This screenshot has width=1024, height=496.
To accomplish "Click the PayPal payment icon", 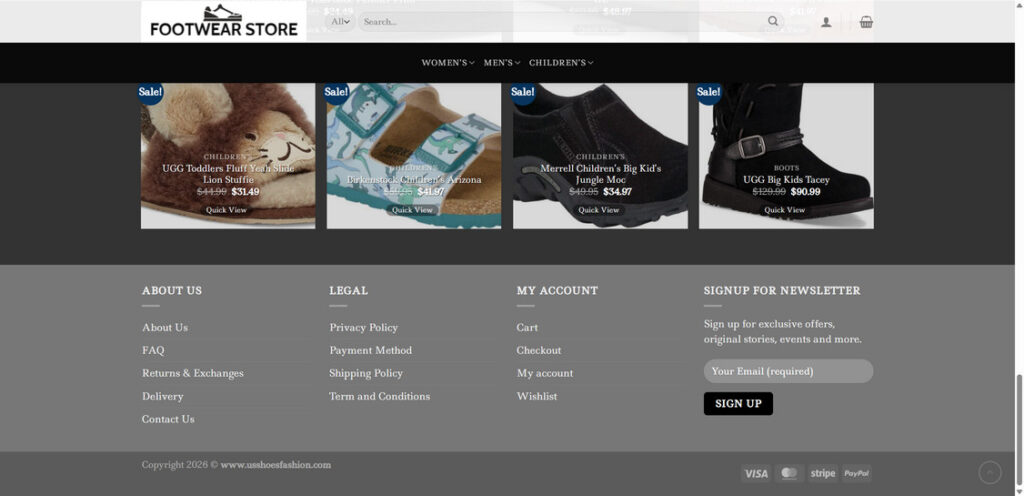I will click(x=856, y=474).
